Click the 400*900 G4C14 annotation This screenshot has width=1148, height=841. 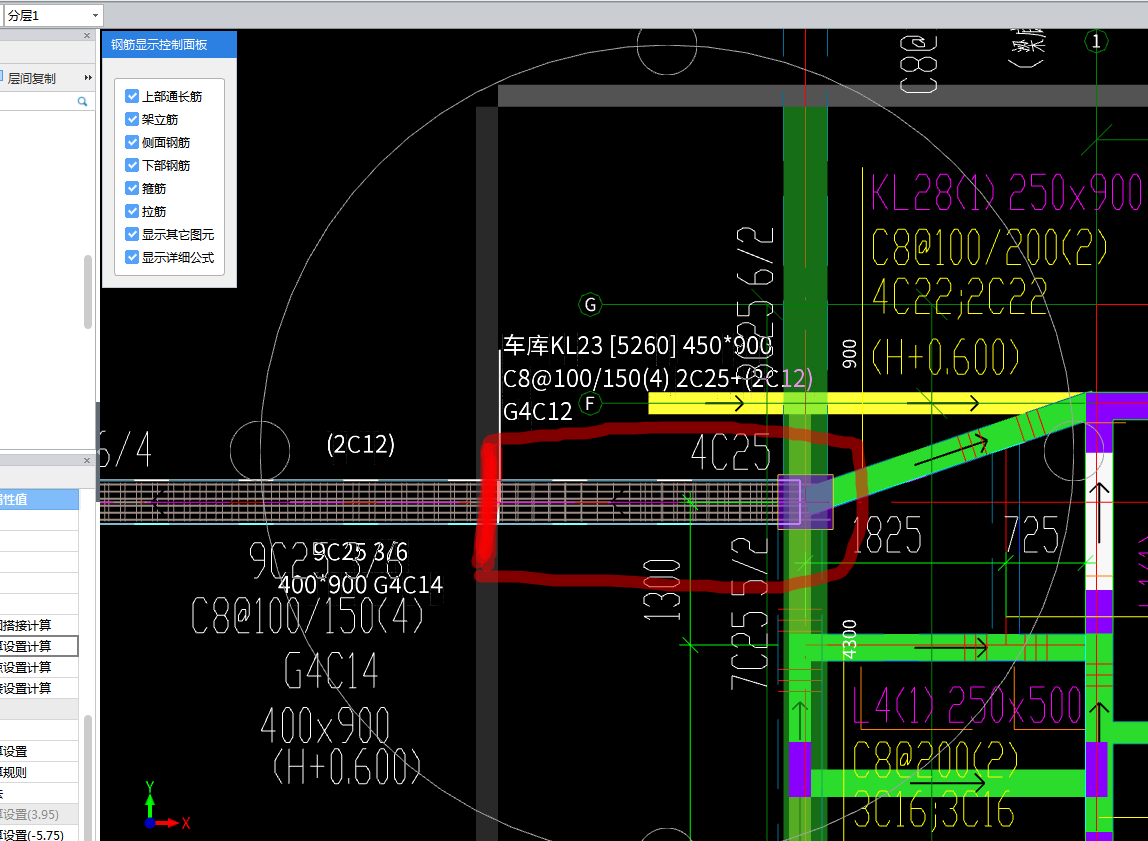point(360,585)
